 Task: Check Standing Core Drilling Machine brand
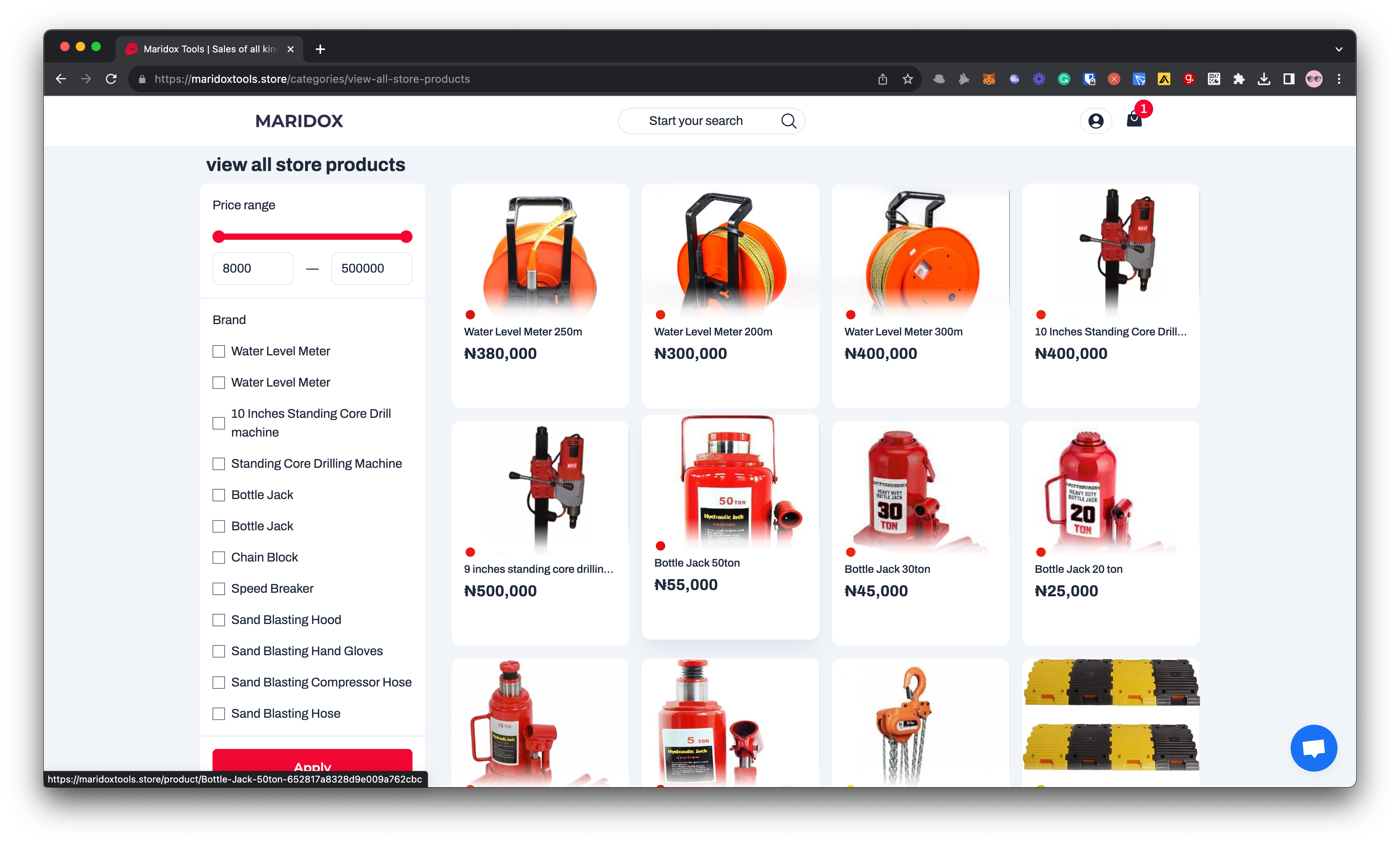[x=219, y=464]
